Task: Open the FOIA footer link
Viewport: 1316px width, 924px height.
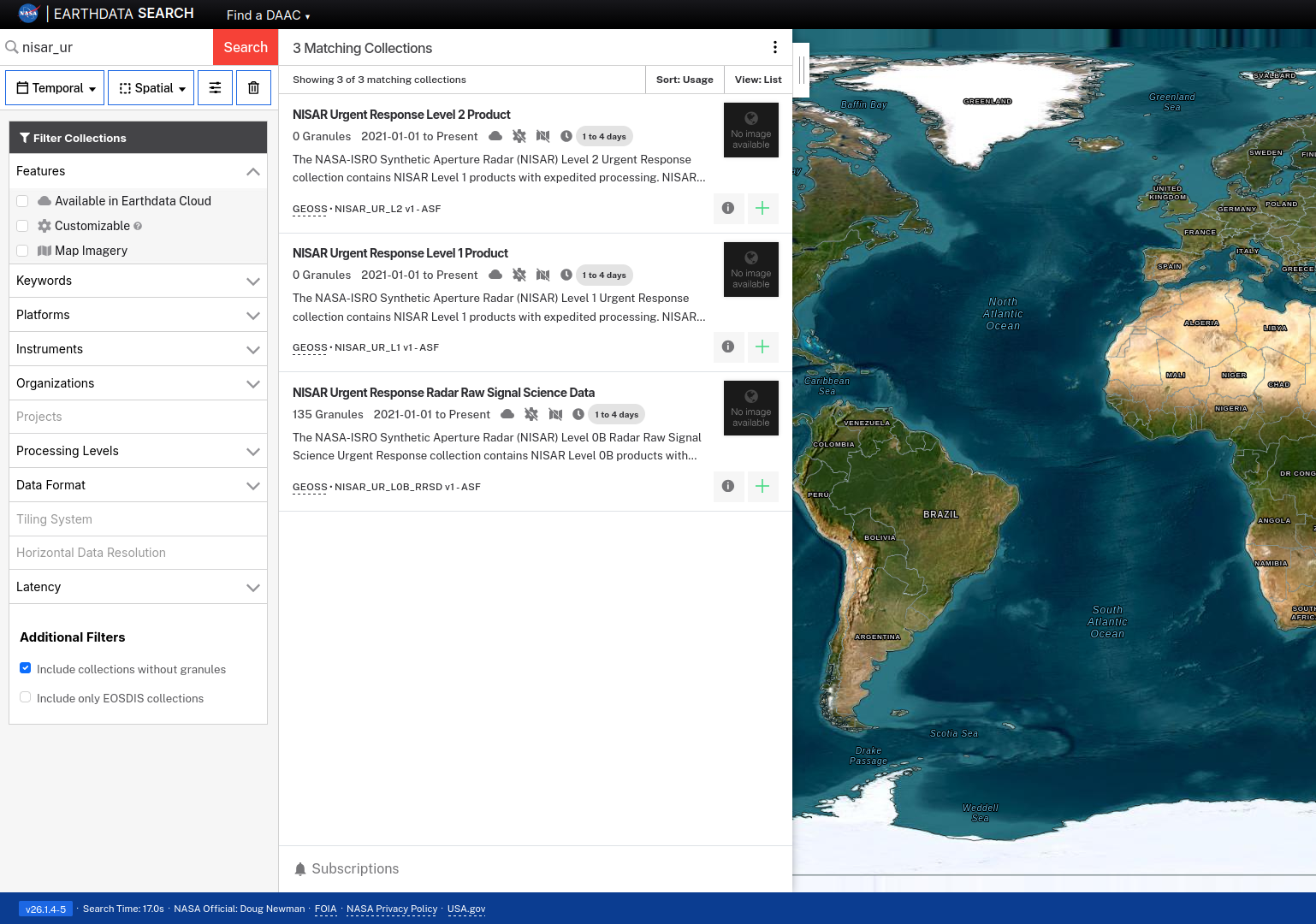Action: pyautogui.click(x=325, y=909)
